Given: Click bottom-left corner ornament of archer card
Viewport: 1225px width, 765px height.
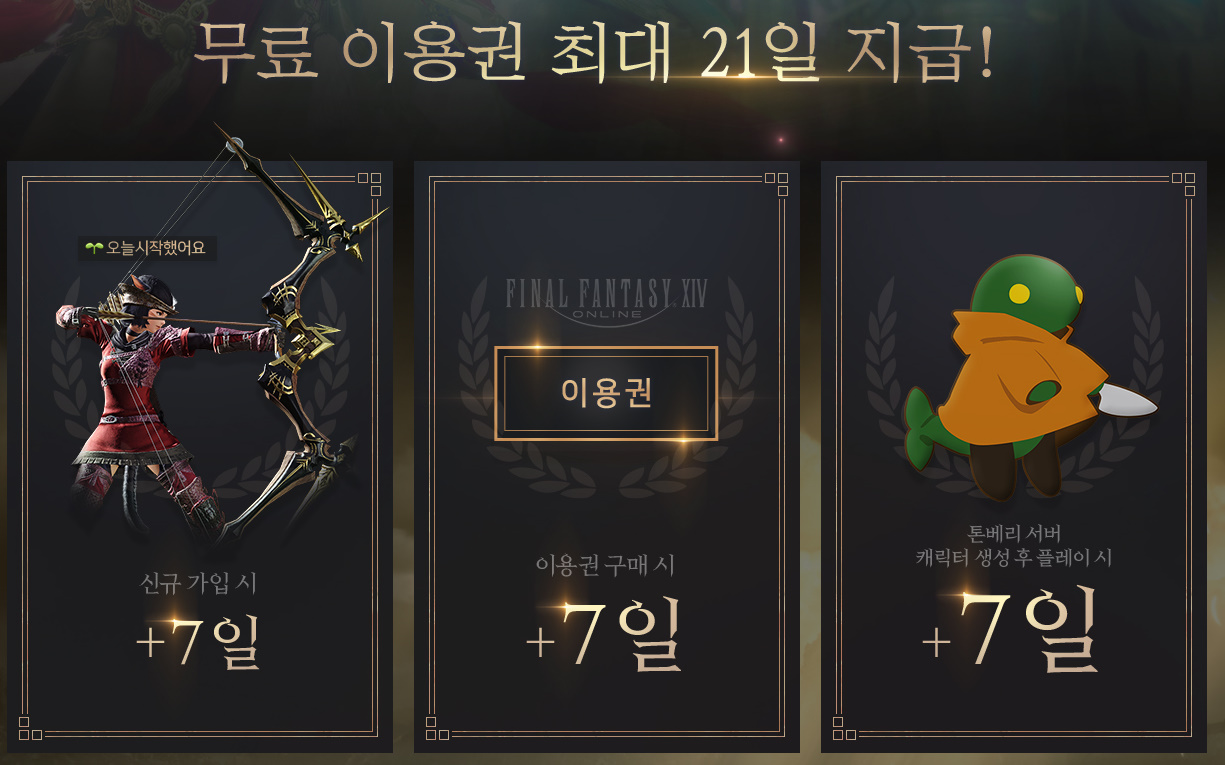Looking at the screenshot, I should pos(30,728).
